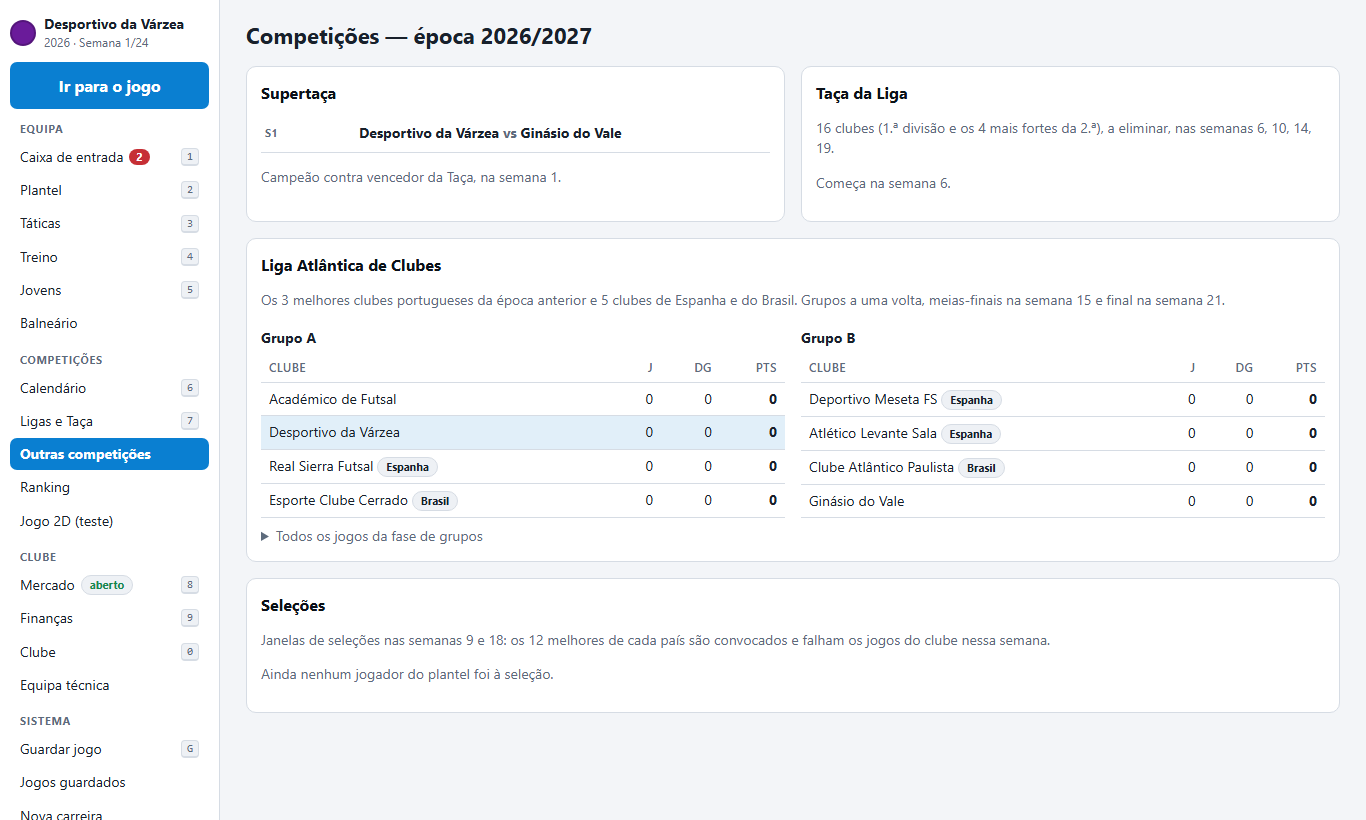The image size is (1366, 820).
Task: Open the Ranking page
Action: tap(109, 487)
